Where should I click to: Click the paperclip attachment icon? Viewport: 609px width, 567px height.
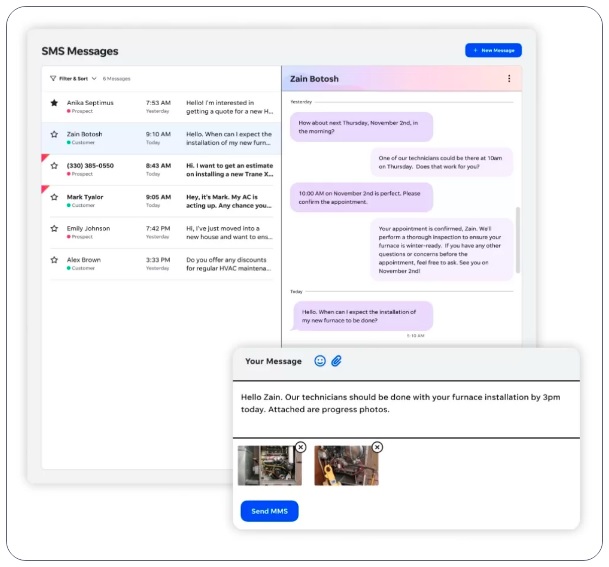coord(337,361)
